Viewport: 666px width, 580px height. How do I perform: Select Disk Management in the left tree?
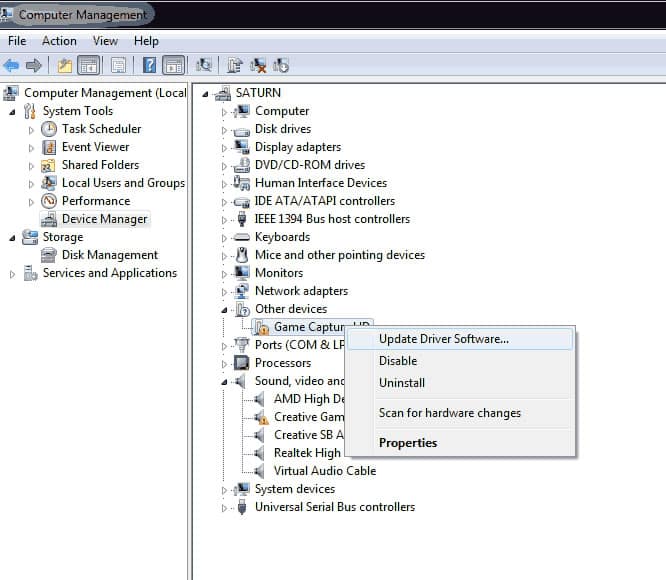tap(110, 255)
